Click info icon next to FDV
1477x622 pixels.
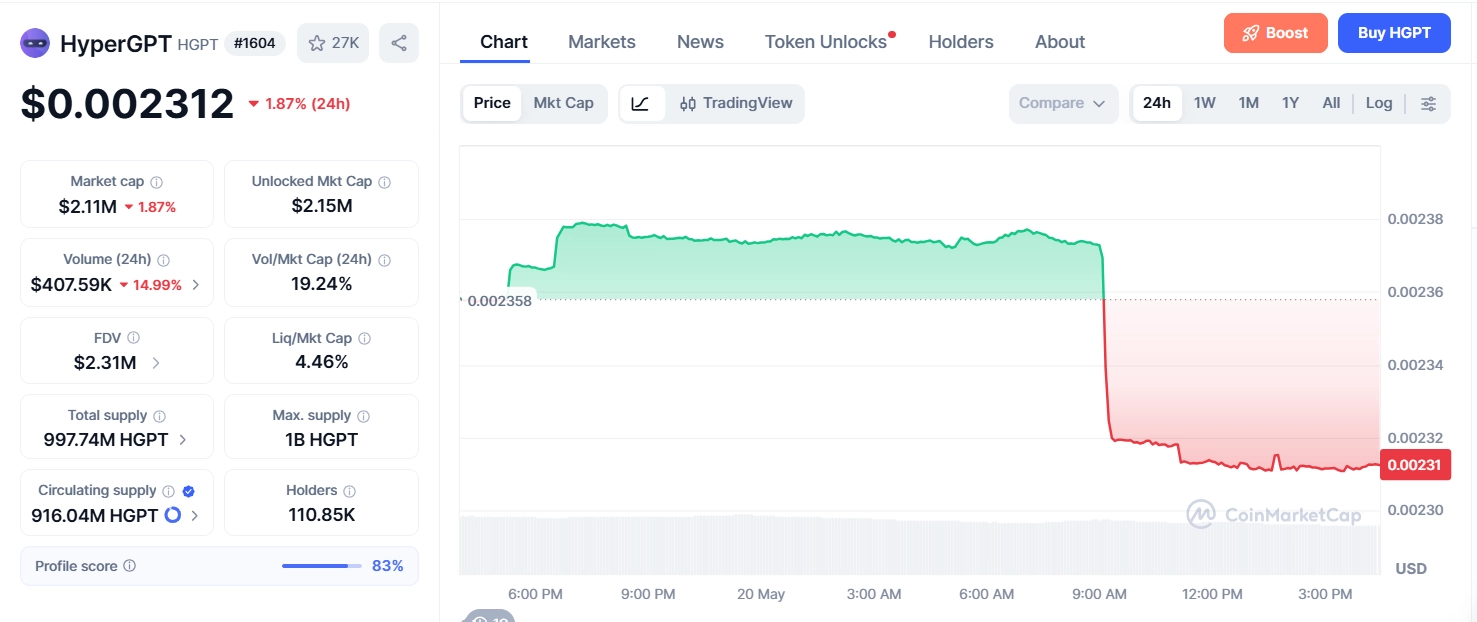[x=134, y=338]
